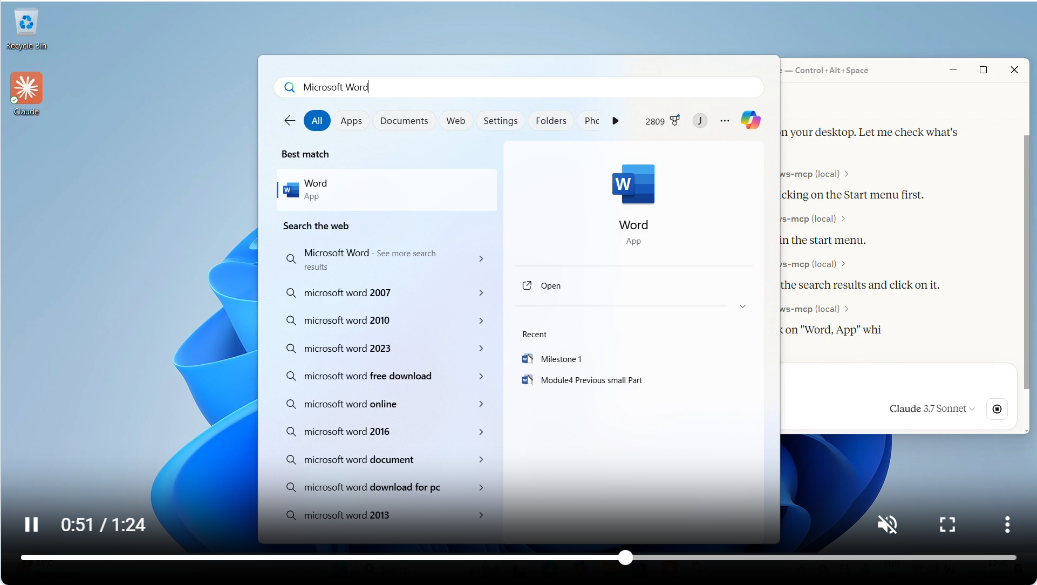Pause the video playback

click(x=31, y=524)
